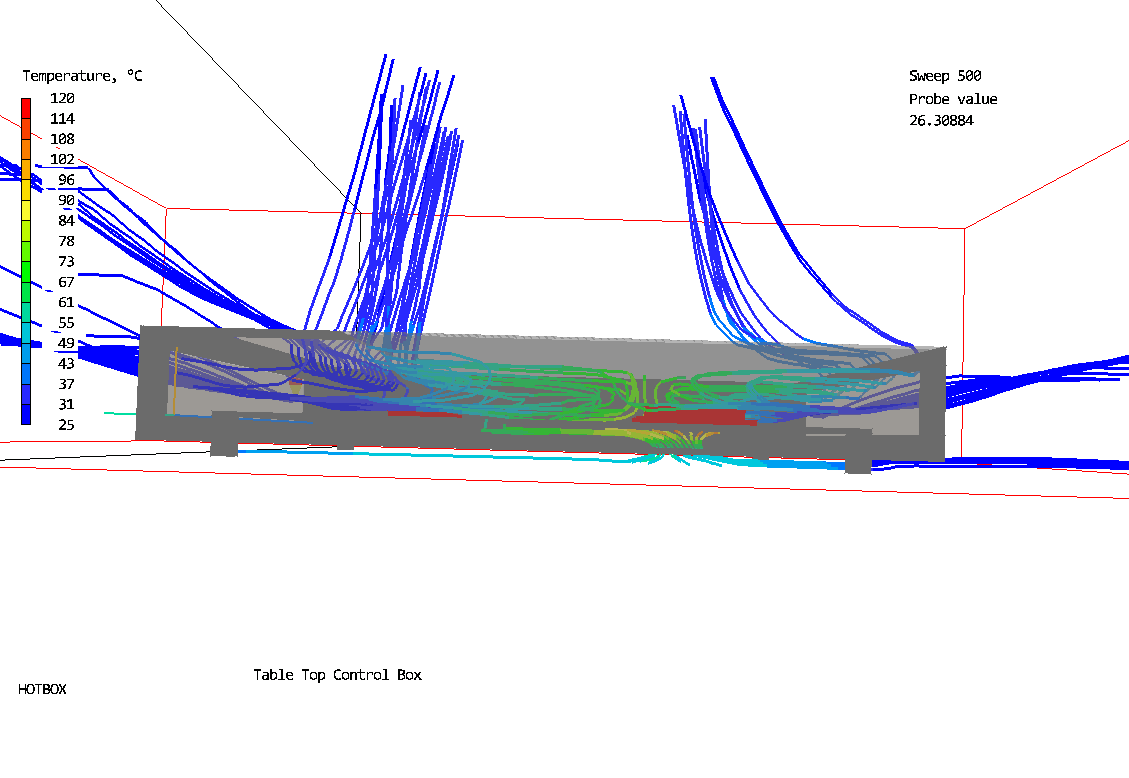The width and height of the screenshot is (1129, 778).
Task: Select the left red heat source block
Action: (420, 410)
